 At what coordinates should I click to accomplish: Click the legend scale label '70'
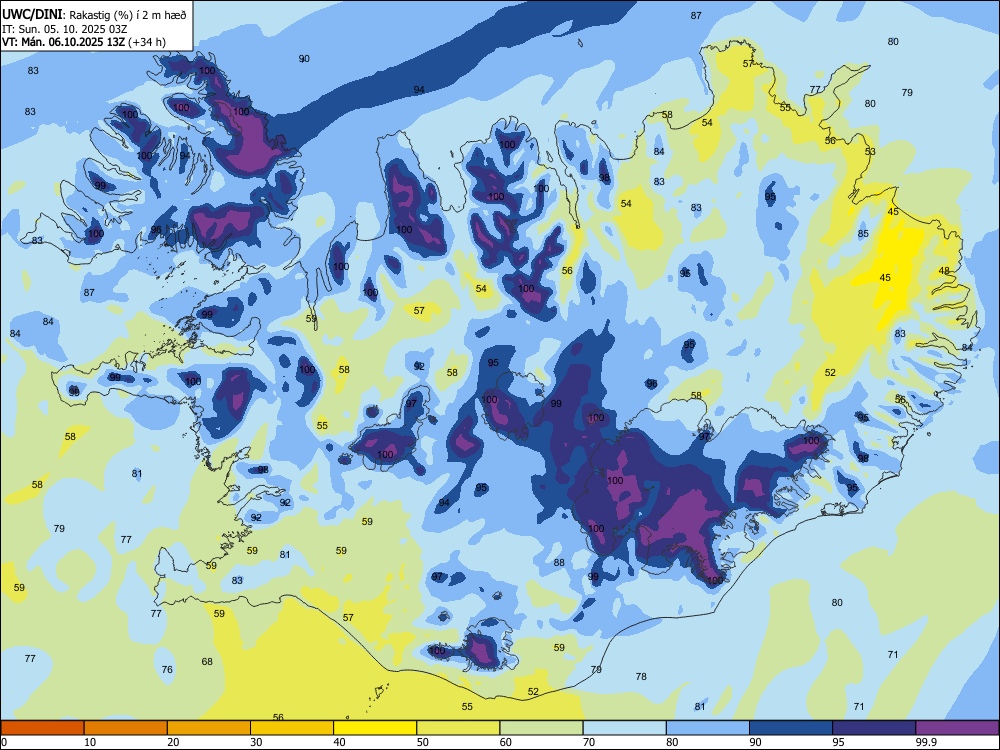pos(589,742)
